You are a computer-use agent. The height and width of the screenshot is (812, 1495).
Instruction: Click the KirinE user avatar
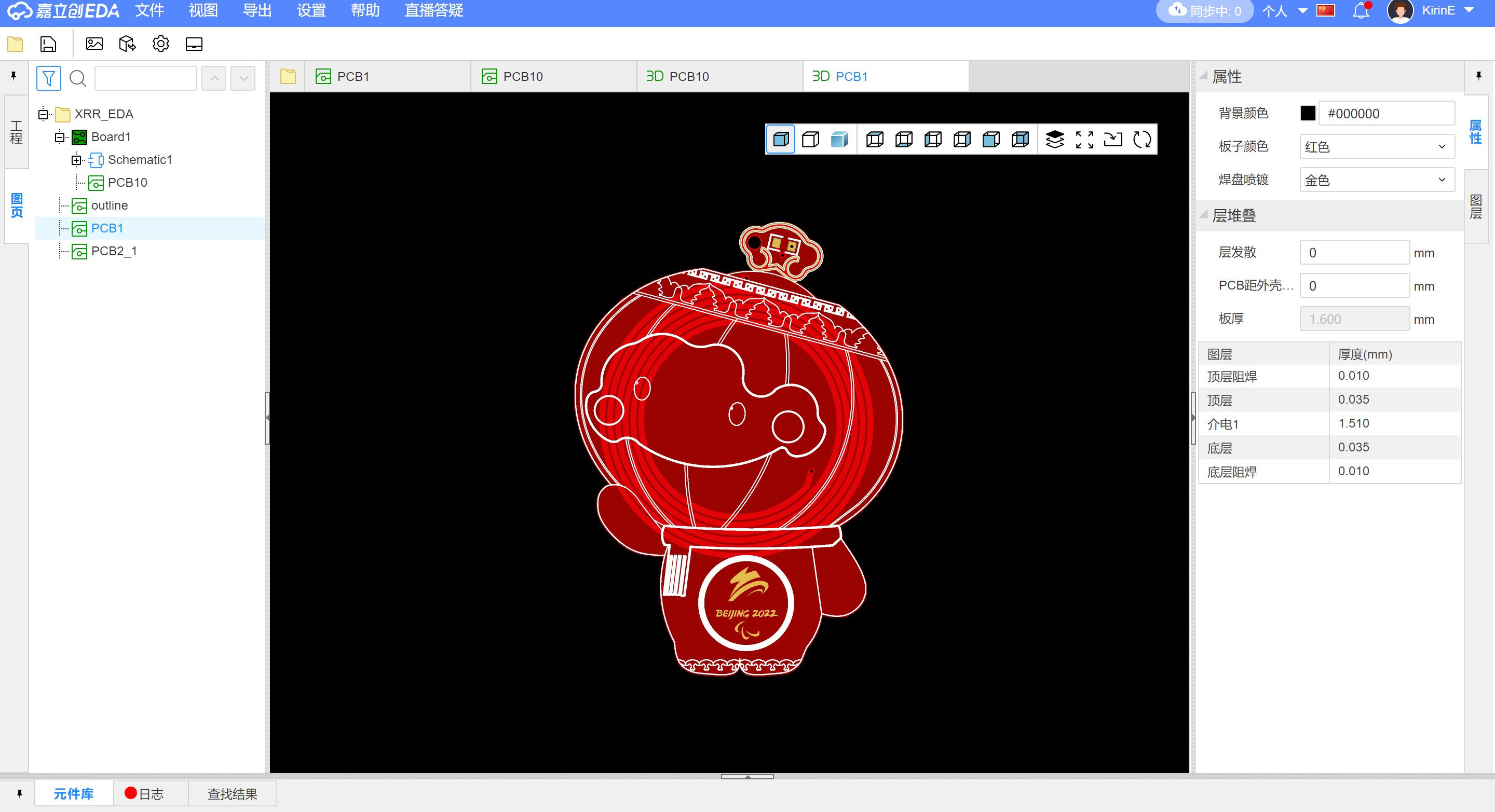click(1401, 10)
